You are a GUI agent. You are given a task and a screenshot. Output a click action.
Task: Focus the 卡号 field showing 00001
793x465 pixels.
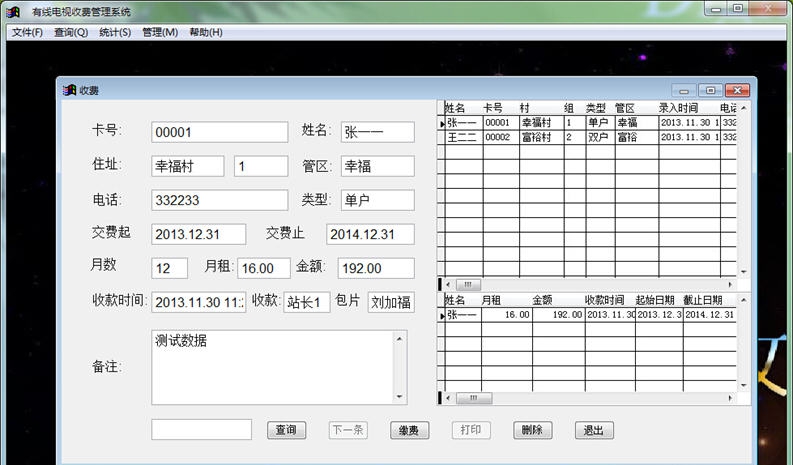pyautogui.click(x=219, y=132)
